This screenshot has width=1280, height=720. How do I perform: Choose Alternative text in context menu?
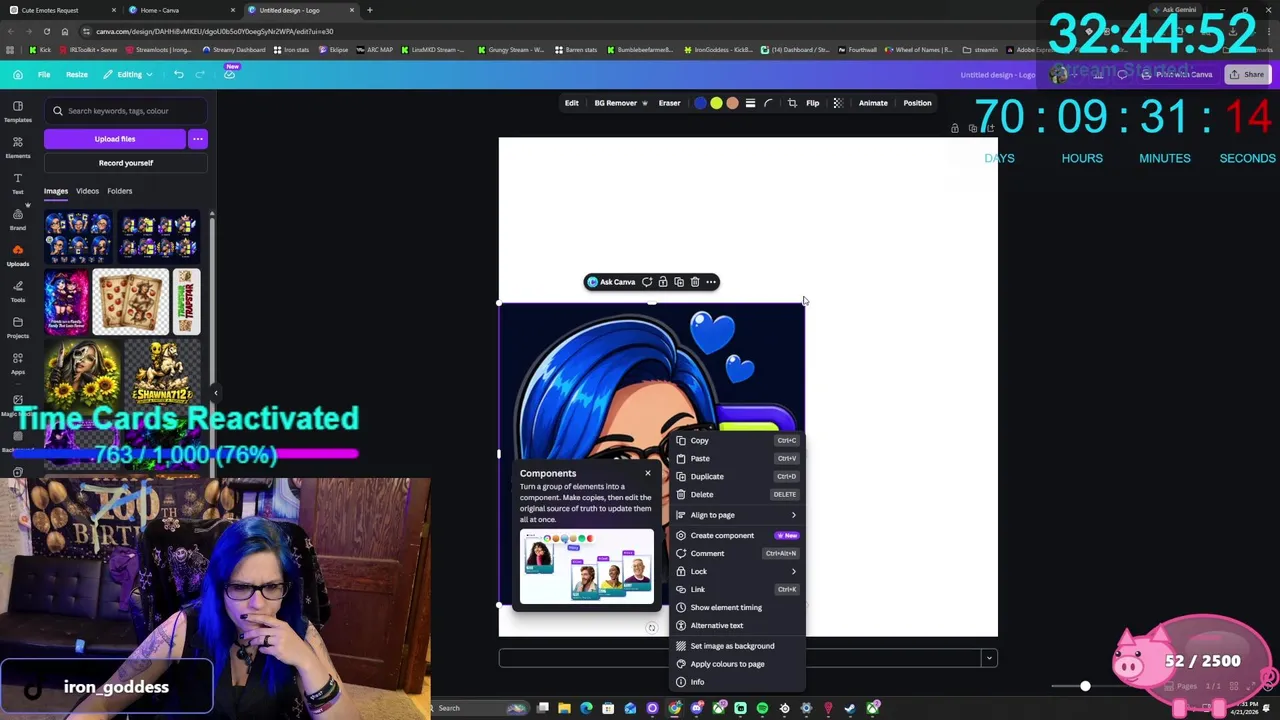point(738,625)
